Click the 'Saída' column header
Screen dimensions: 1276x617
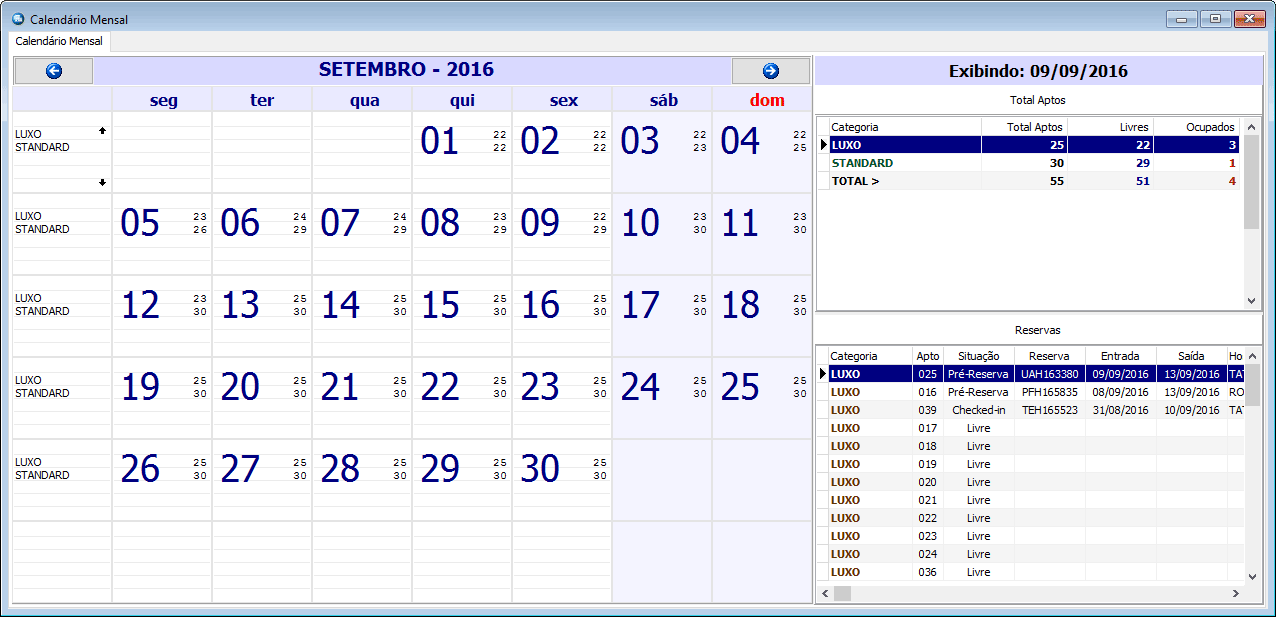pyautogui.click(x=1192, y=356)
